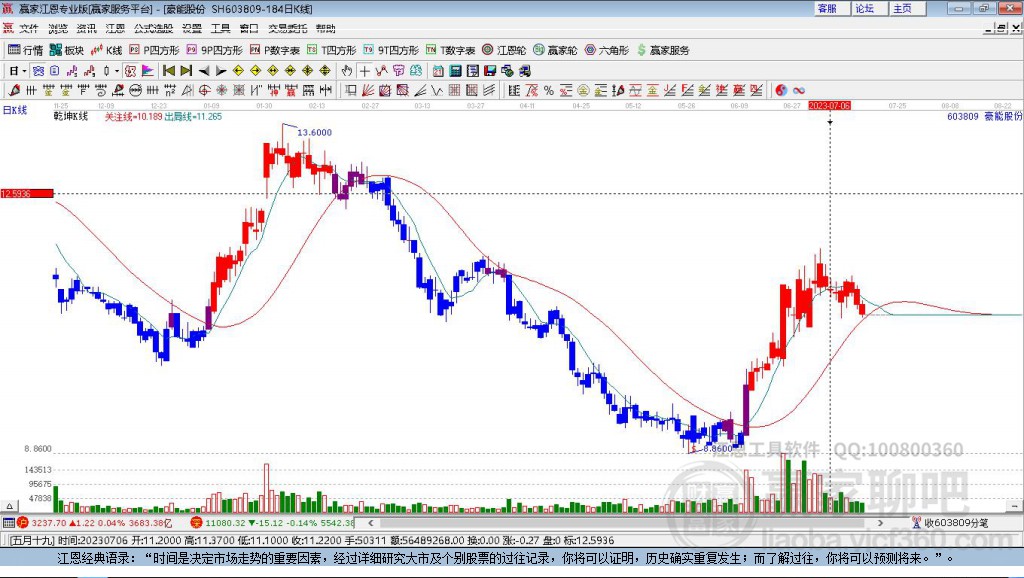
Task: Click the 关注线=10.189 label
Action: coord(134,116)
